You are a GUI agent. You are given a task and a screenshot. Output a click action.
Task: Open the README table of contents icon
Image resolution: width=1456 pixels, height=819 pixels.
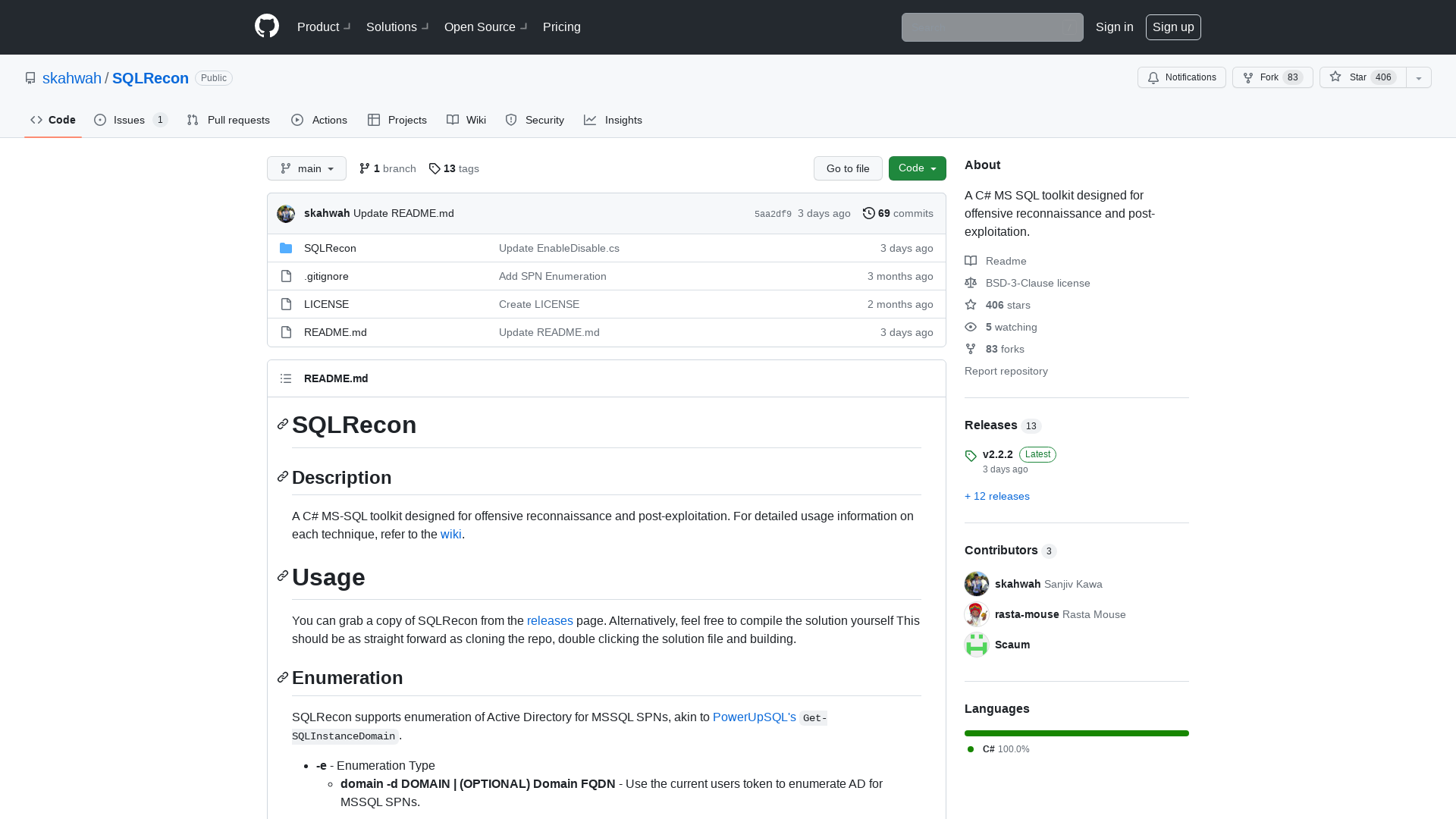click(x=286, y=378)
